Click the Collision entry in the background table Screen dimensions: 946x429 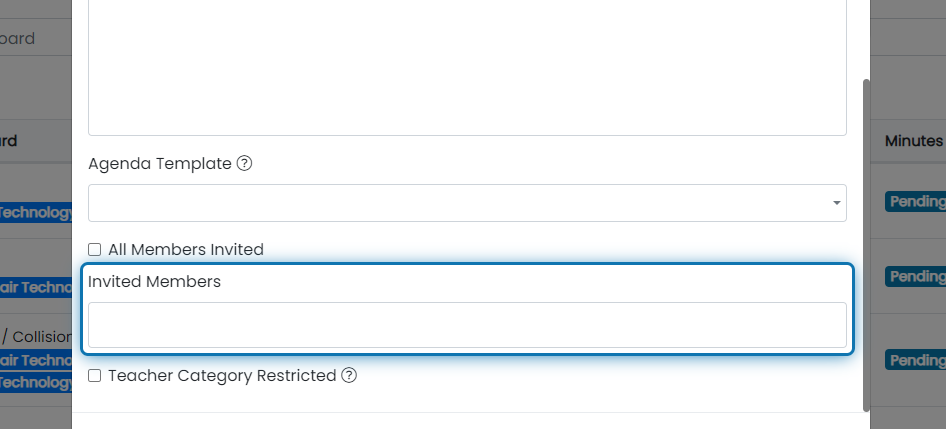(x=42, y=337)
